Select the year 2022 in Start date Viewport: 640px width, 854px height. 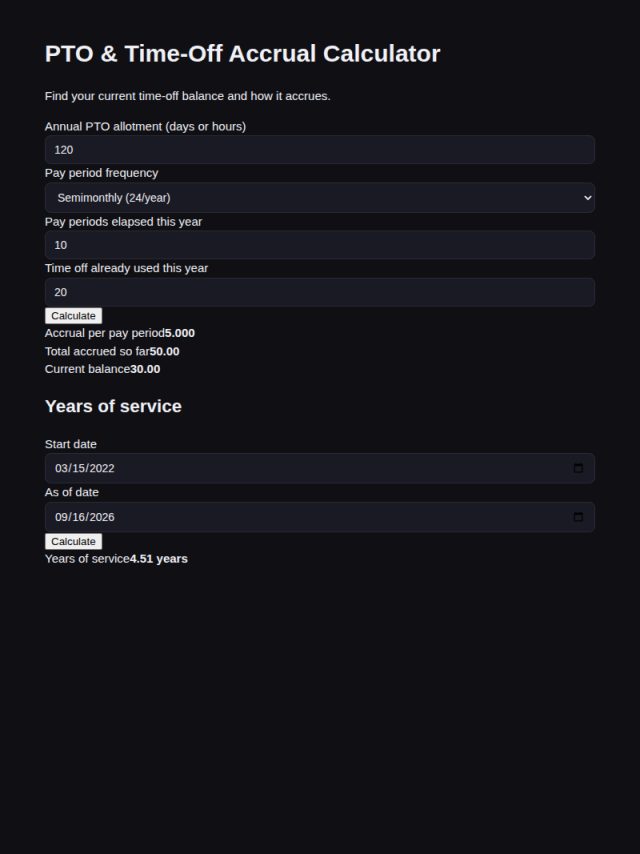click(101, 468)
